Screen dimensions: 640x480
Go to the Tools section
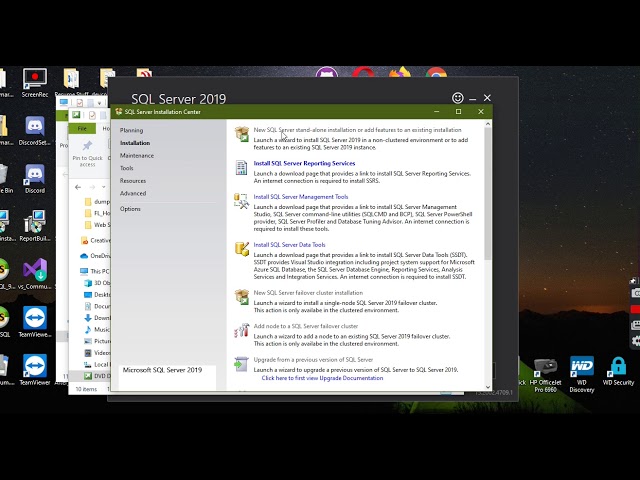[127, 168]
